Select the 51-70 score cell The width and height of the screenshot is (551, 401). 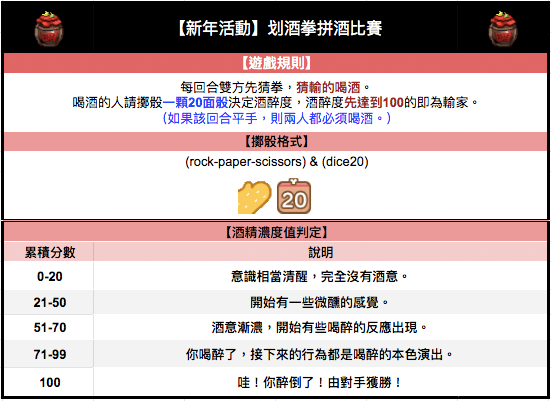50,328
